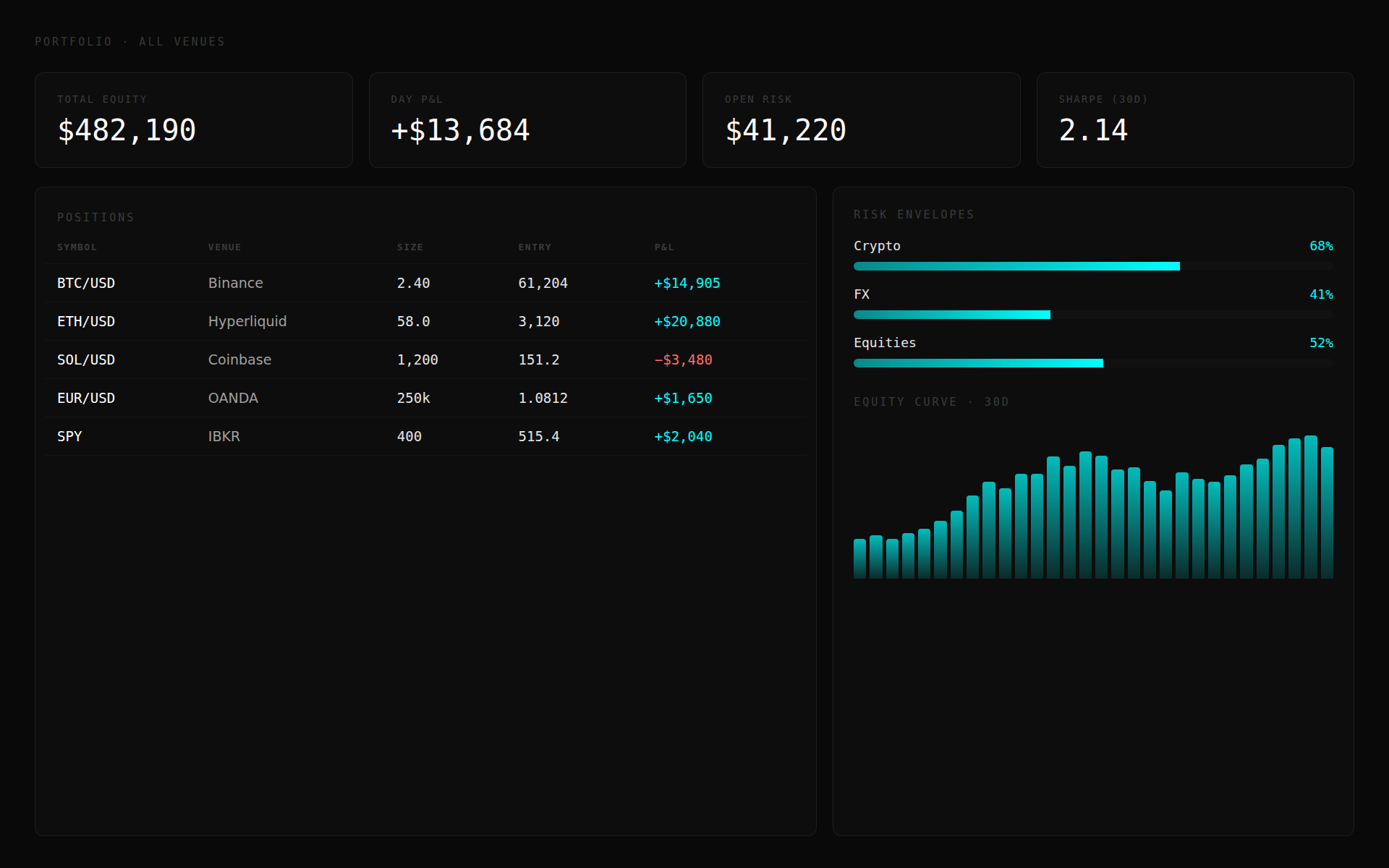Click the P&L value +$2,040

683,437
